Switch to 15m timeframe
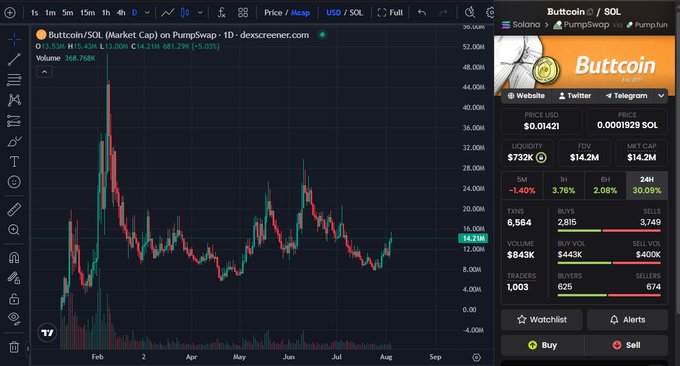The height and width of the screenshot is (366, 680). [88, 13]
